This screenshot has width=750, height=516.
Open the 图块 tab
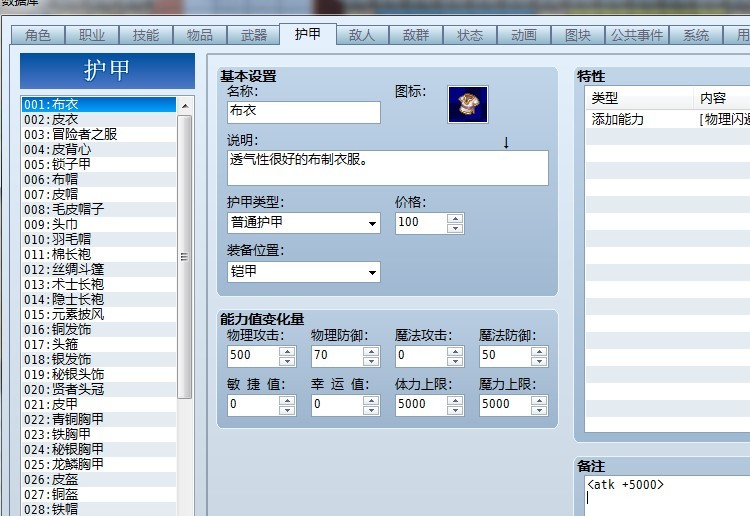click(578, 35)
